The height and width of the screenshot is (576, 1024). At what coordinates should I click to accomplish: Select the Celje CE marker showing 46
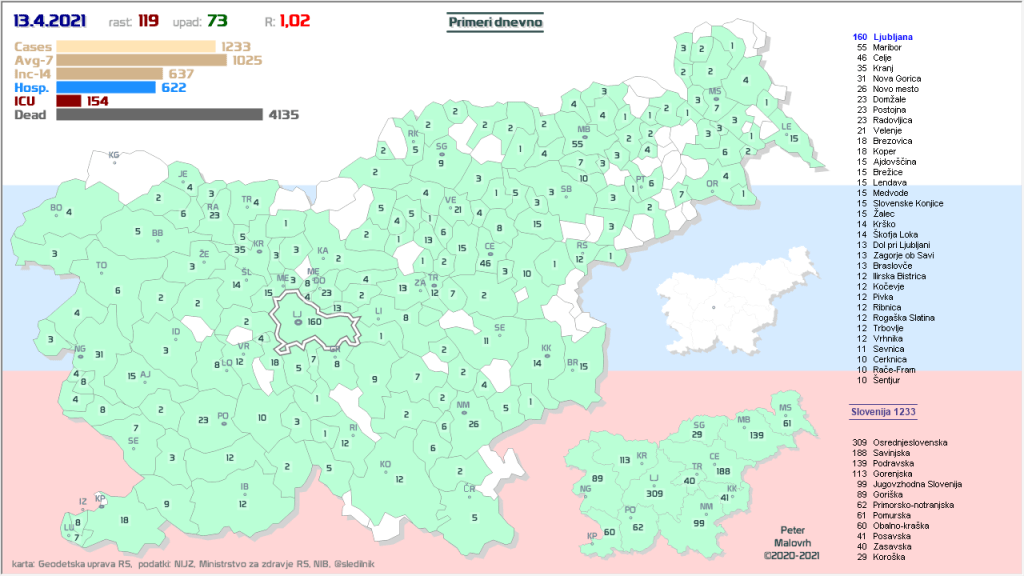coord(488,255)
